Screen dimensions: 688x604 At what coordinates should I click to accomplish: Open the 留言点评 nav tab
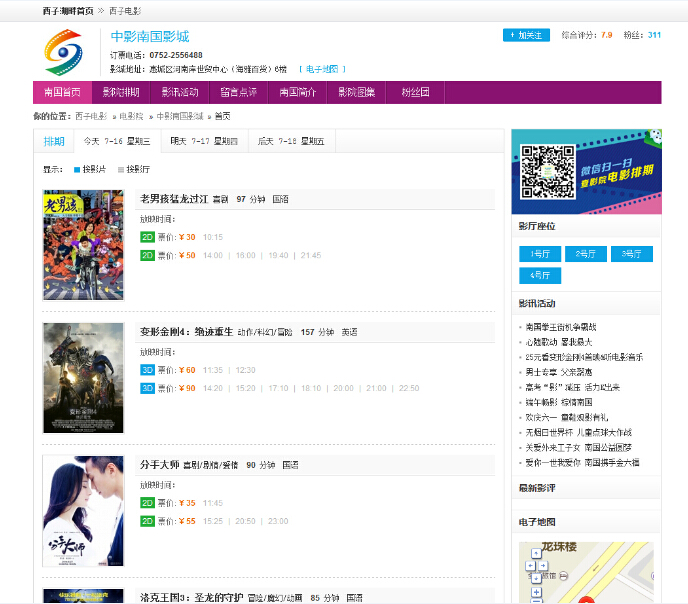239,93
